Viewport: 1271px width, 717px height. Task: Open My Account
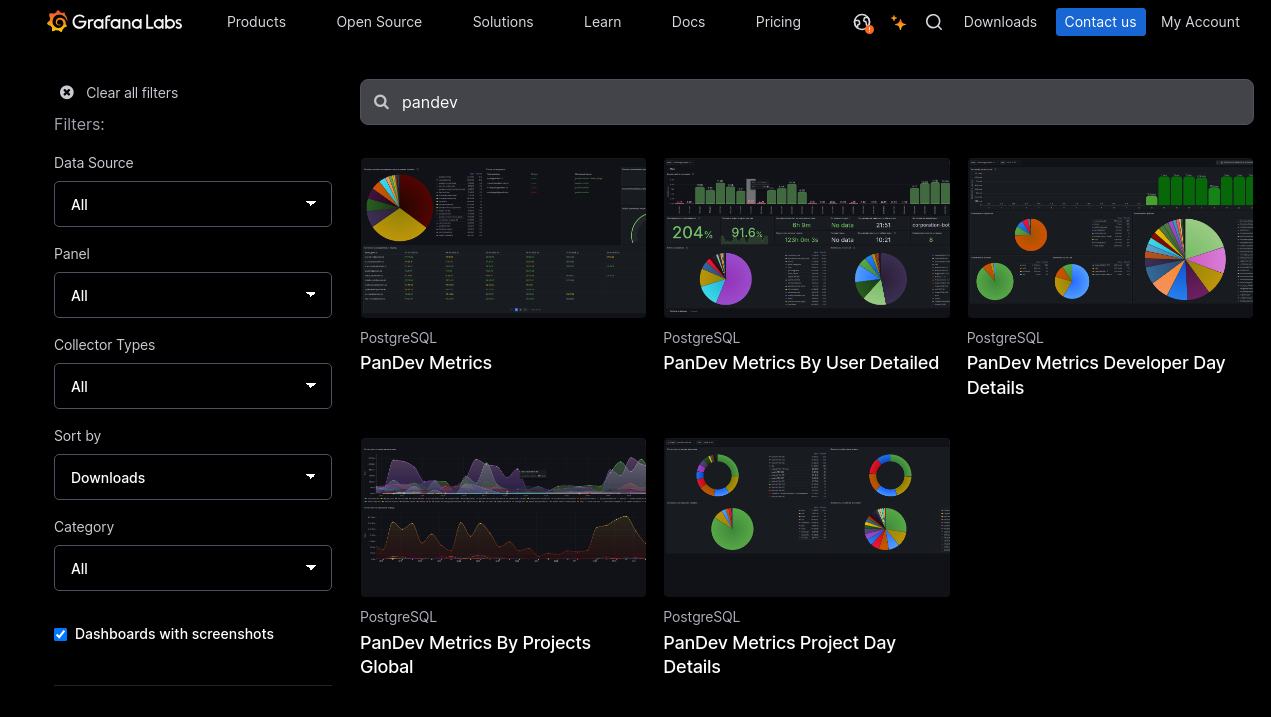(x=1200, y=22)
